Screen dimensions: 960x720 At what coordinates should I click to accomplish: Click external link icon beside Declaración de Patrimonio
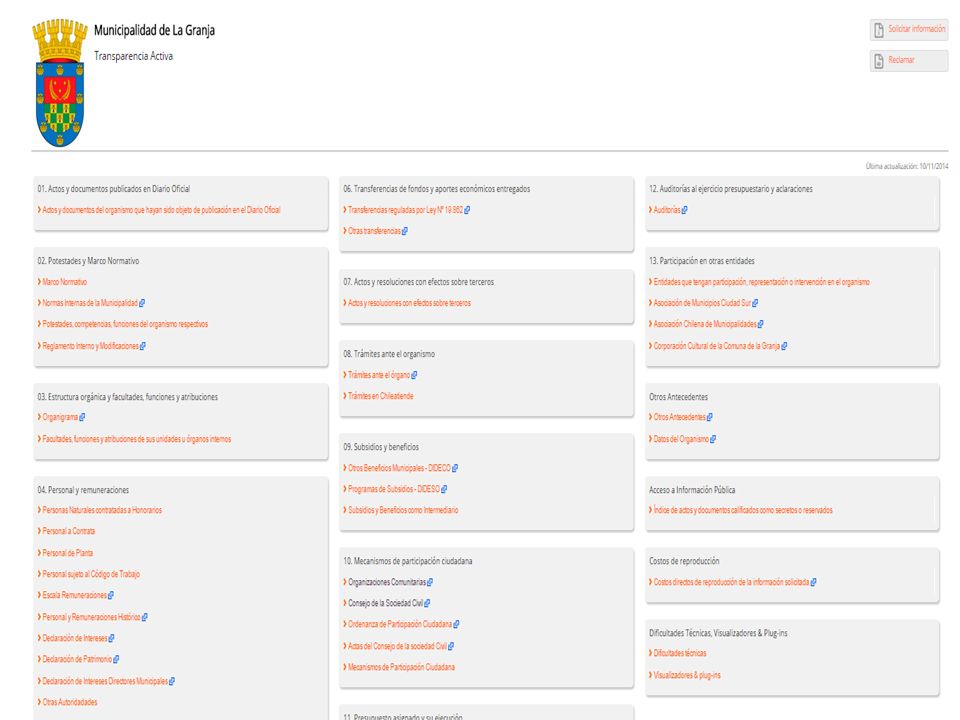click(116, 659)
